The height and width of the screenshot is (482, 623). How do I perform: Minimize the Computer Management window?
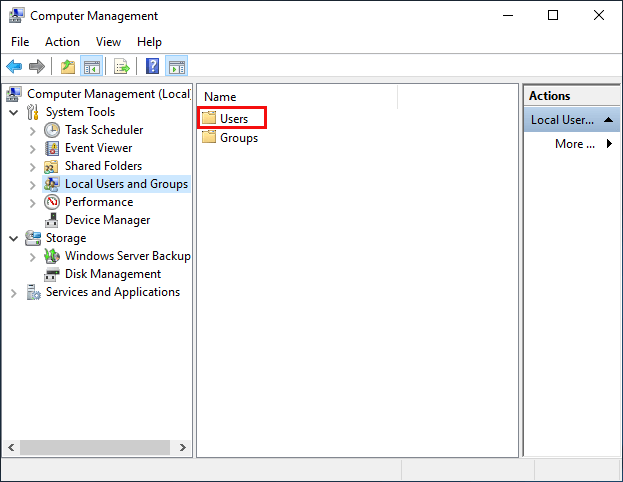[x=508, y=15]
